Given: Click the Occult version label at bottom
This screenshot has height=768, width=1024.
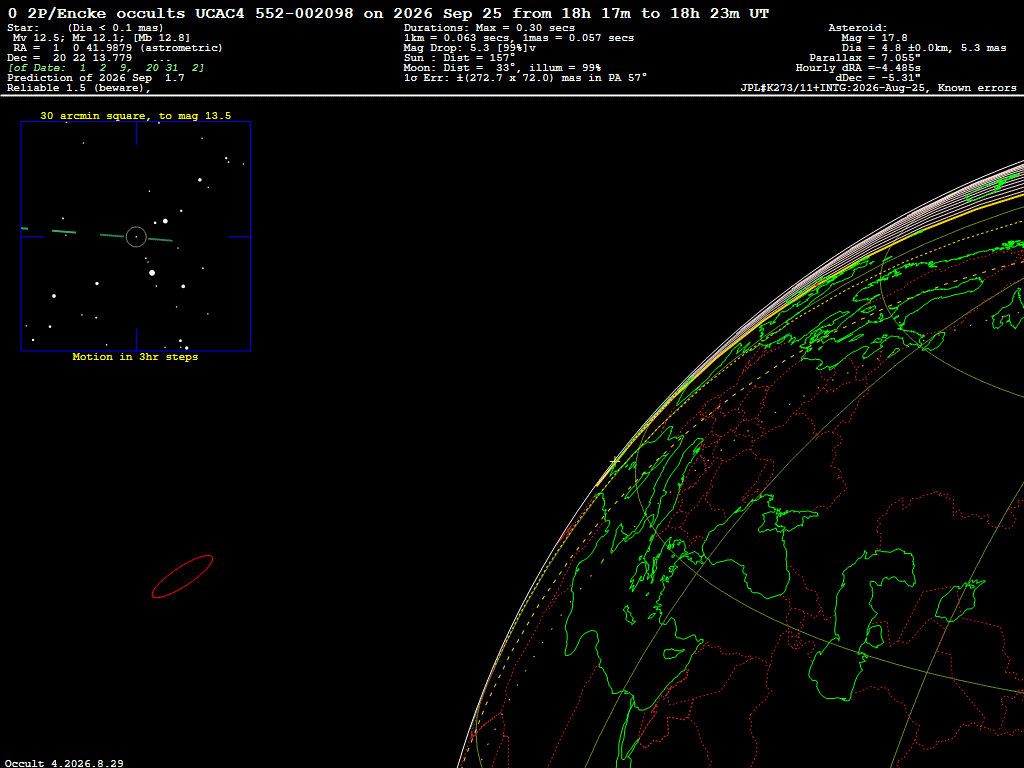Looking at the screenshot, I should pos(64,763).
